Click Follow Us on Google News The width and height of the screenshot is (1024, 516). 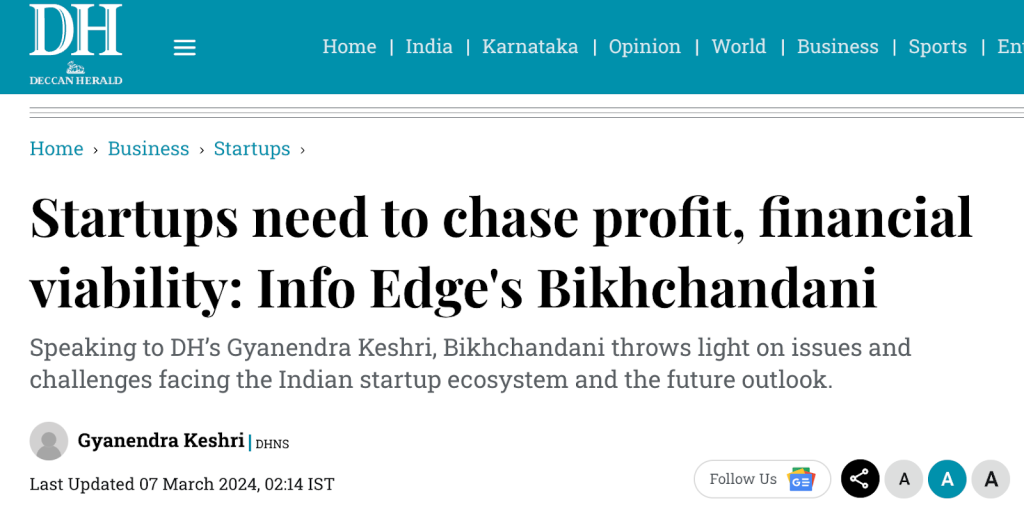(762, 479)
